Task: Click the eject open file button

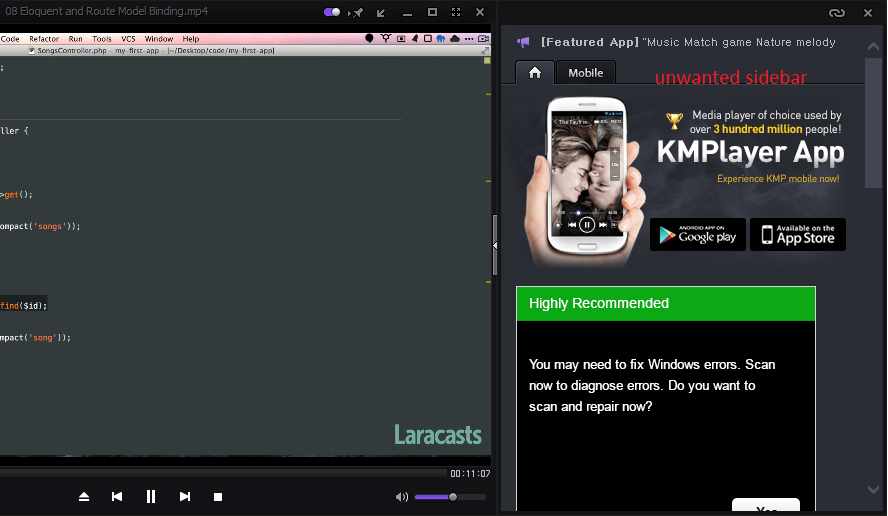Action: (x=84, y=497)
